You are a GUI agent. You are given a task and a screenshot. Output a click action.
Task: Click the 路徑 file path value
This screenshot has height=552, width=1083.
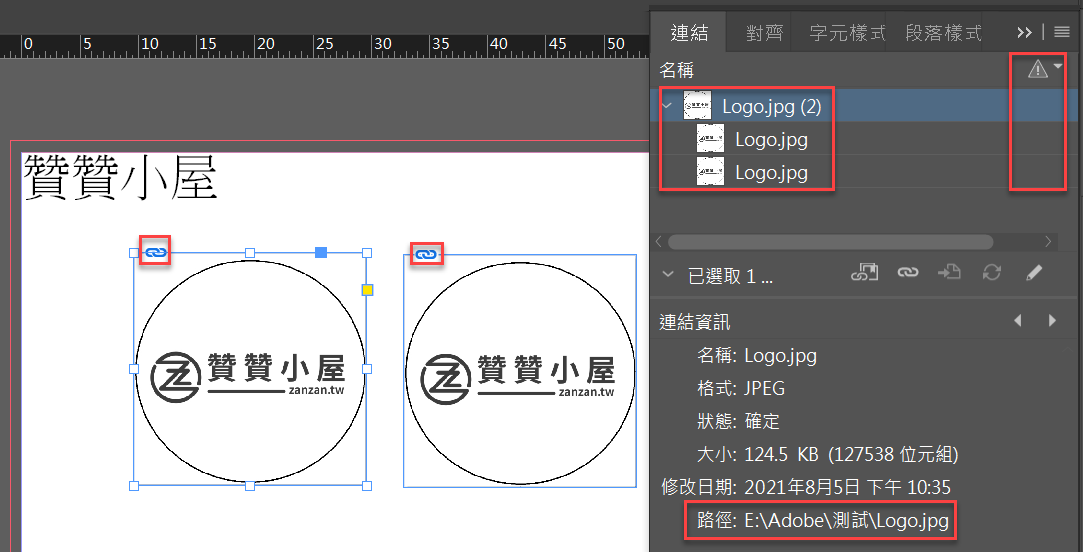click(847, 520)
